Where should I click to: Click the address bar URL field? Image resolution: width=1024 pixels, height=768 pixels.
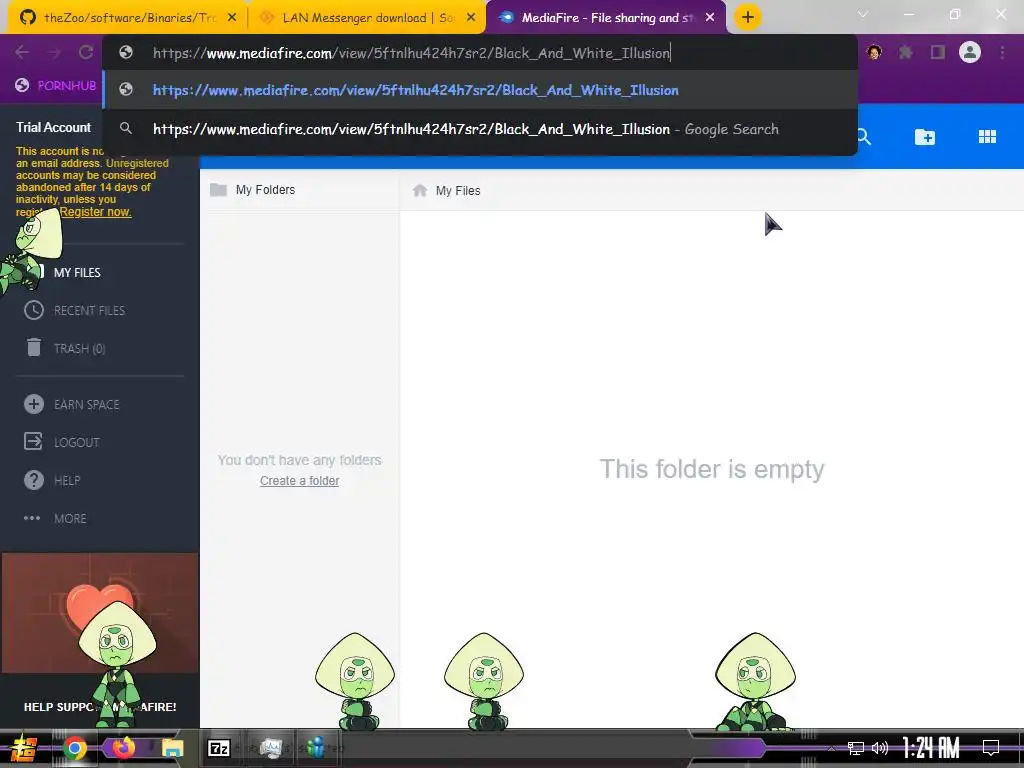[480, 53]
